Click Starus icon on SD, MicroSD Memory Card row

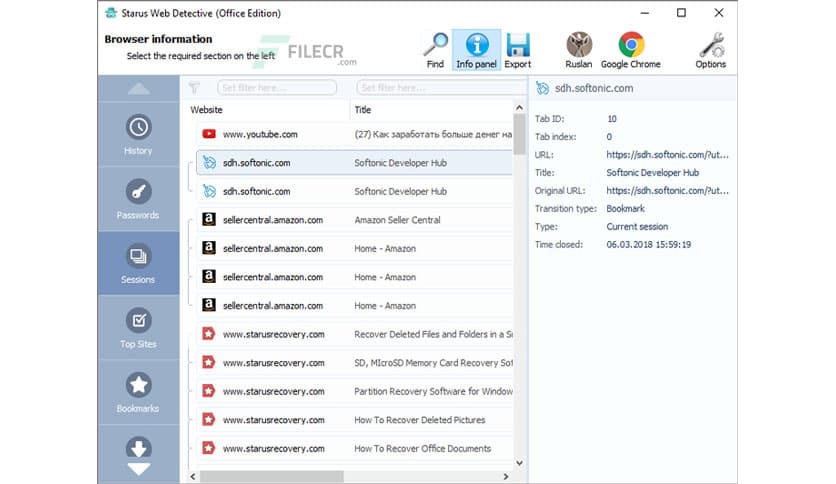[x=208, y=362]
